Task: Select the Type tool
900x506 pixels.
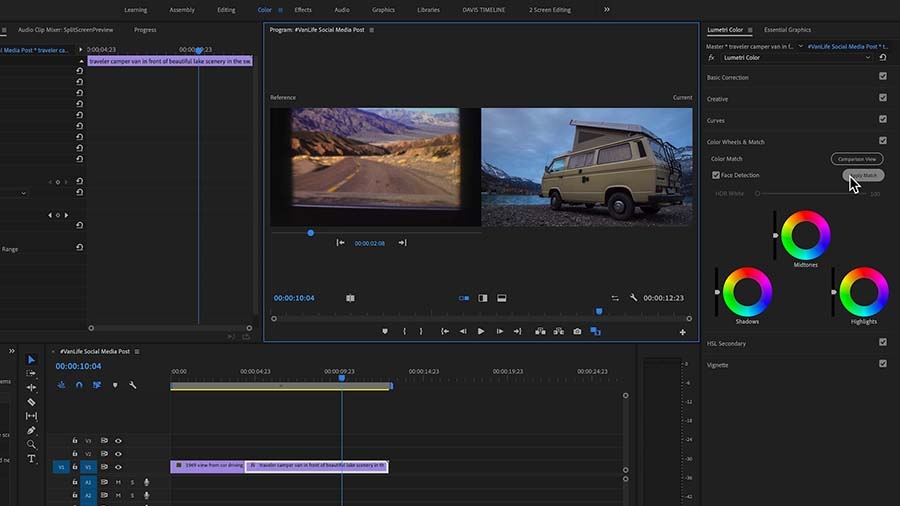Action: 32,459
